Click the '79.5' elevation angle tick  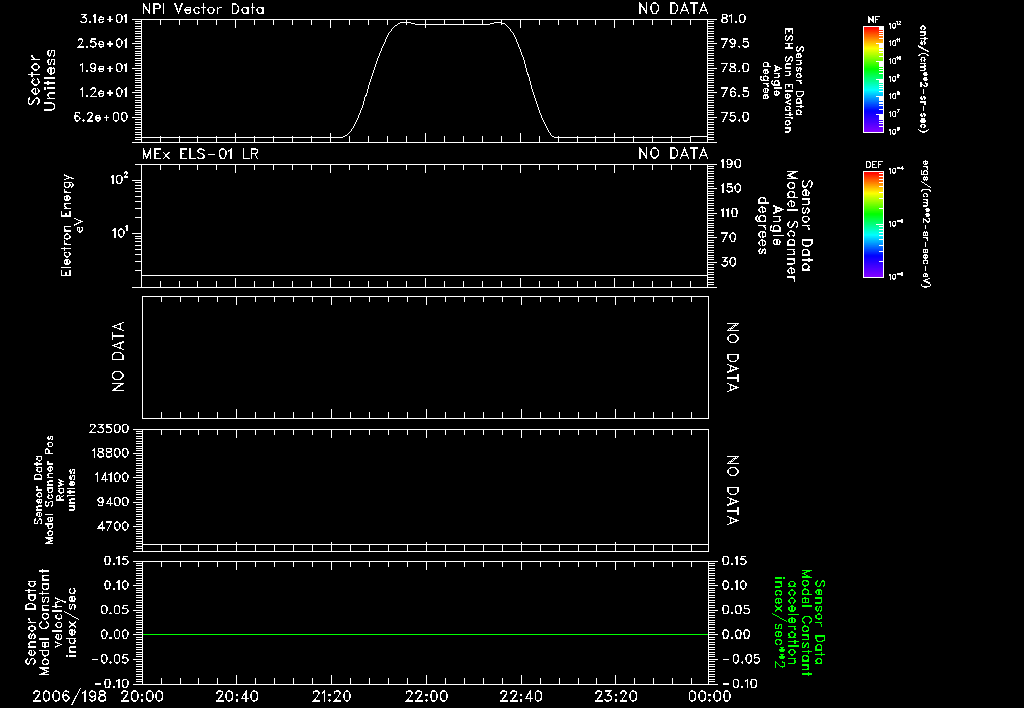click(735, 43)
